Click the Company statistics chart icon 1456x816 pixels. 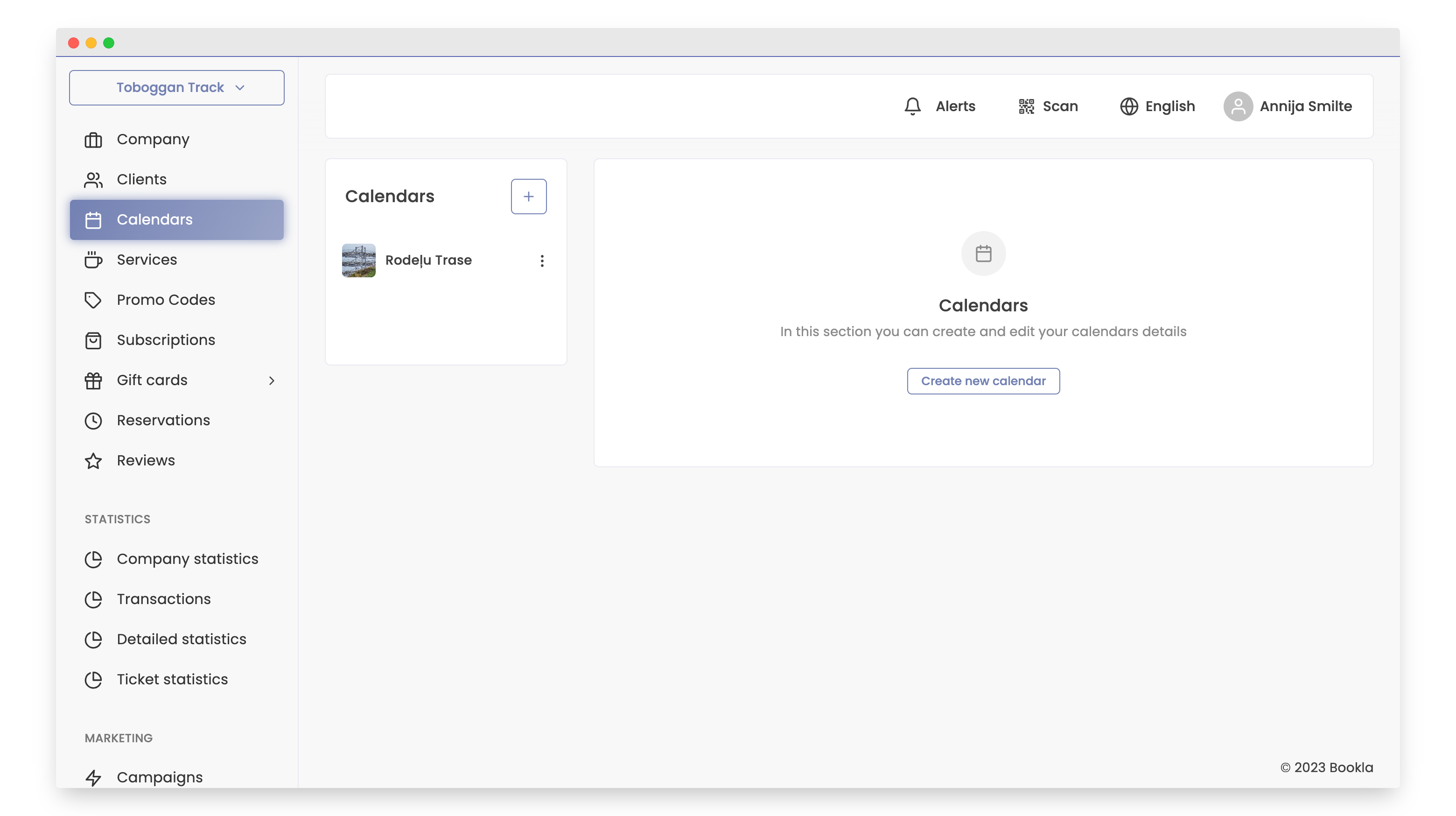point(93,559)
